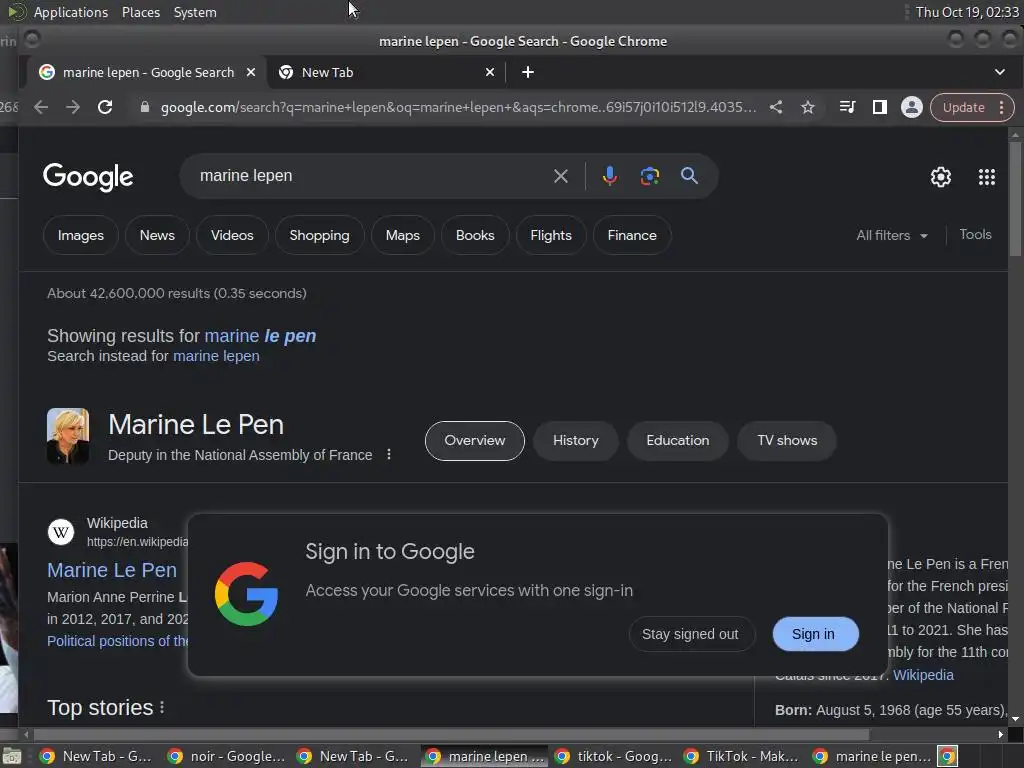
Task: Open the corrected 'marine le pen' link
Action: [x=260, y=336]
